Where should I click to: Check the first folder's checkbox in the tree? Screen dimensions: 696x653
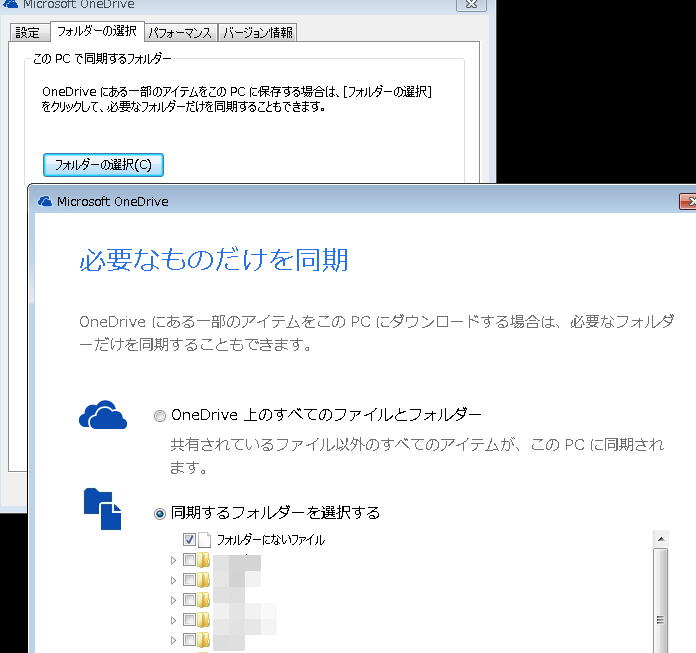(x=189, y=560)
